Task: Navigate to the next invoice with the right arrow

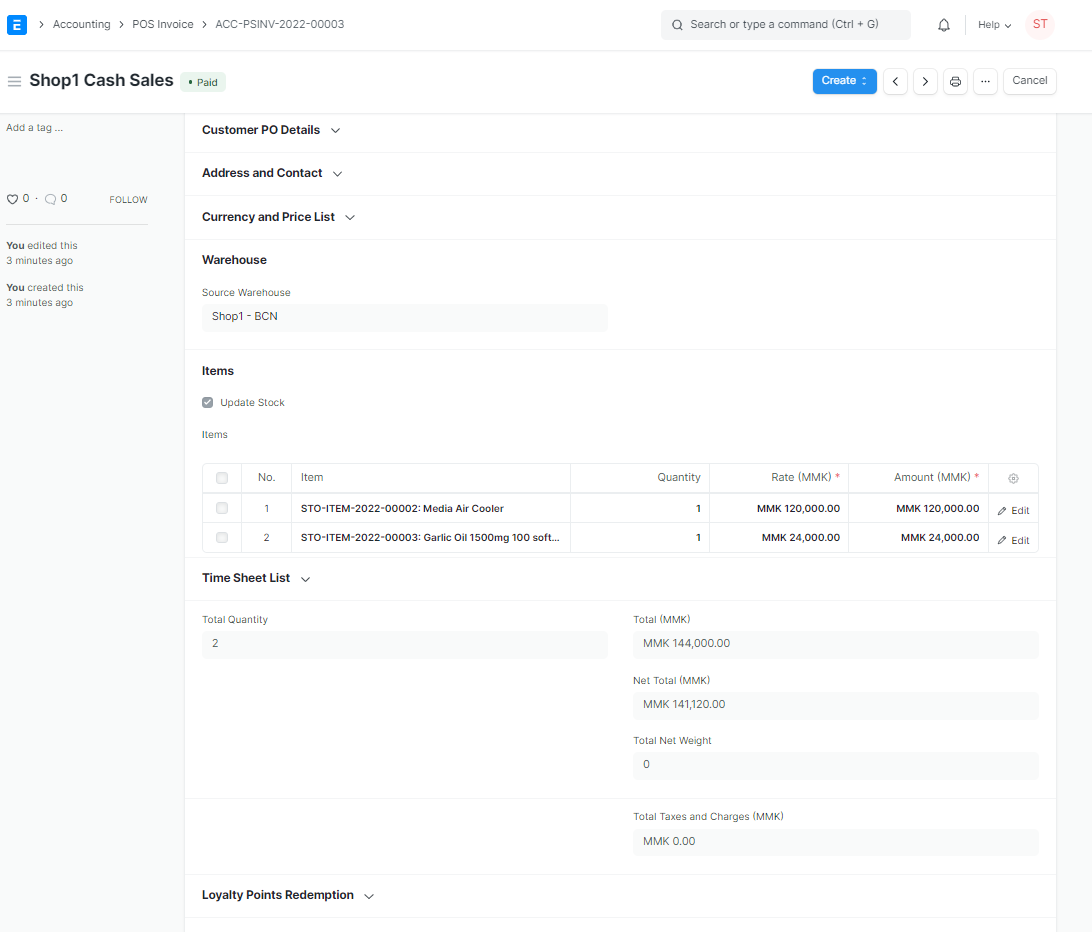Action: pos(925,81)
